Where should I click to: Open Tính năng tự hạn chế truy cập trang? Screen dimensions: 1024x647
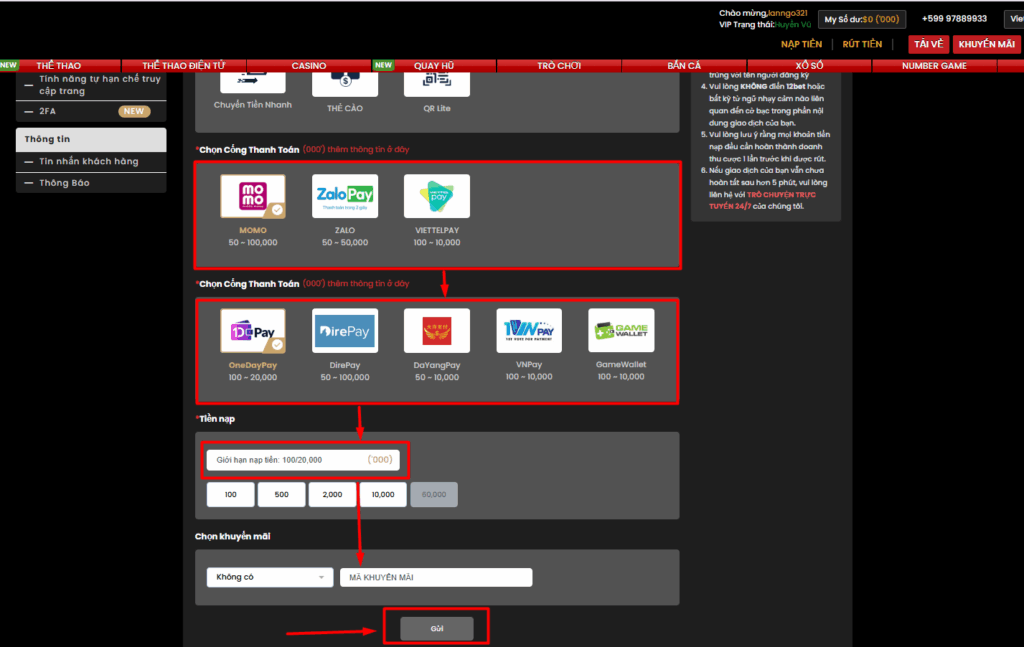(91, 85)
